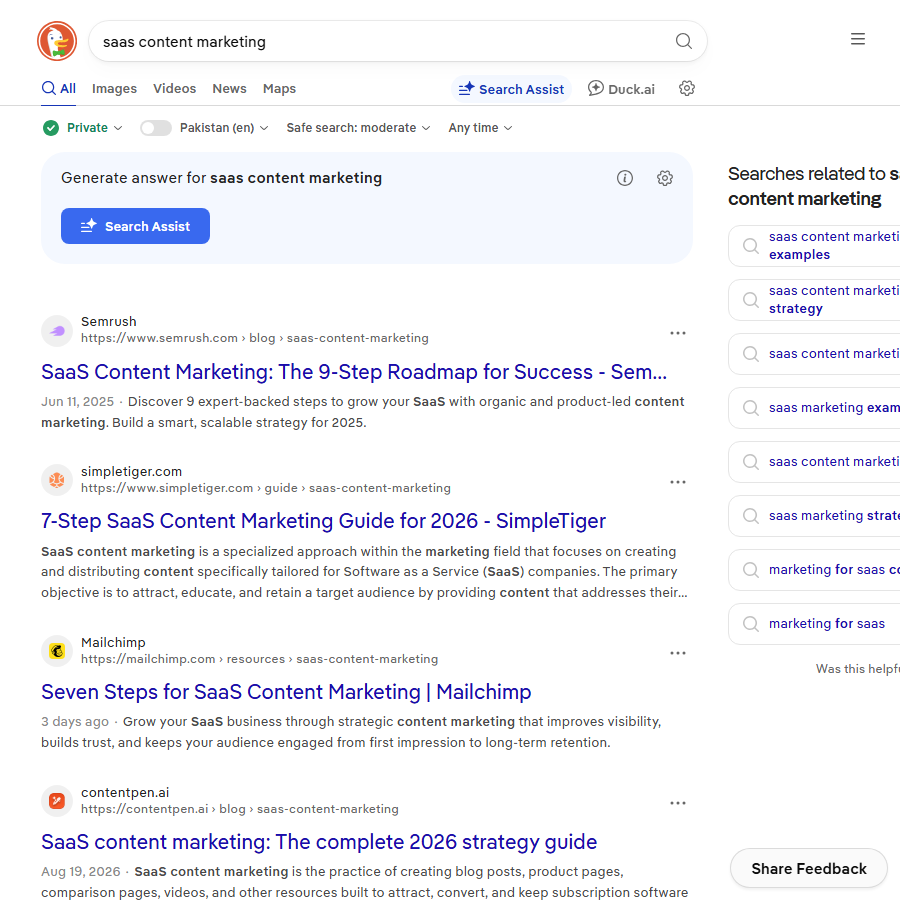This screenshot has width=900, height=900.
Task: Click the 'Jun 11, 2025' date text
Action: click(x=77, y=402)
